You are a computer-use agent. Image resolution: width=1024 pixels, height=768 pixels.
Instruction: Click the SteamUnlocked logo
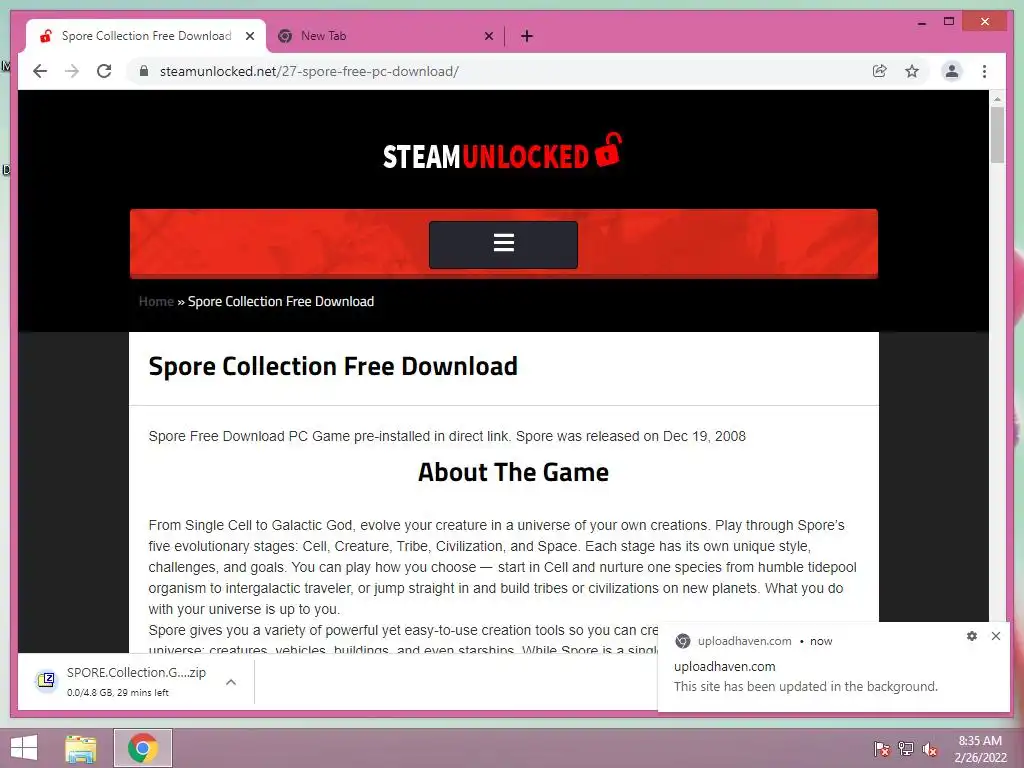tap(502, 152)
